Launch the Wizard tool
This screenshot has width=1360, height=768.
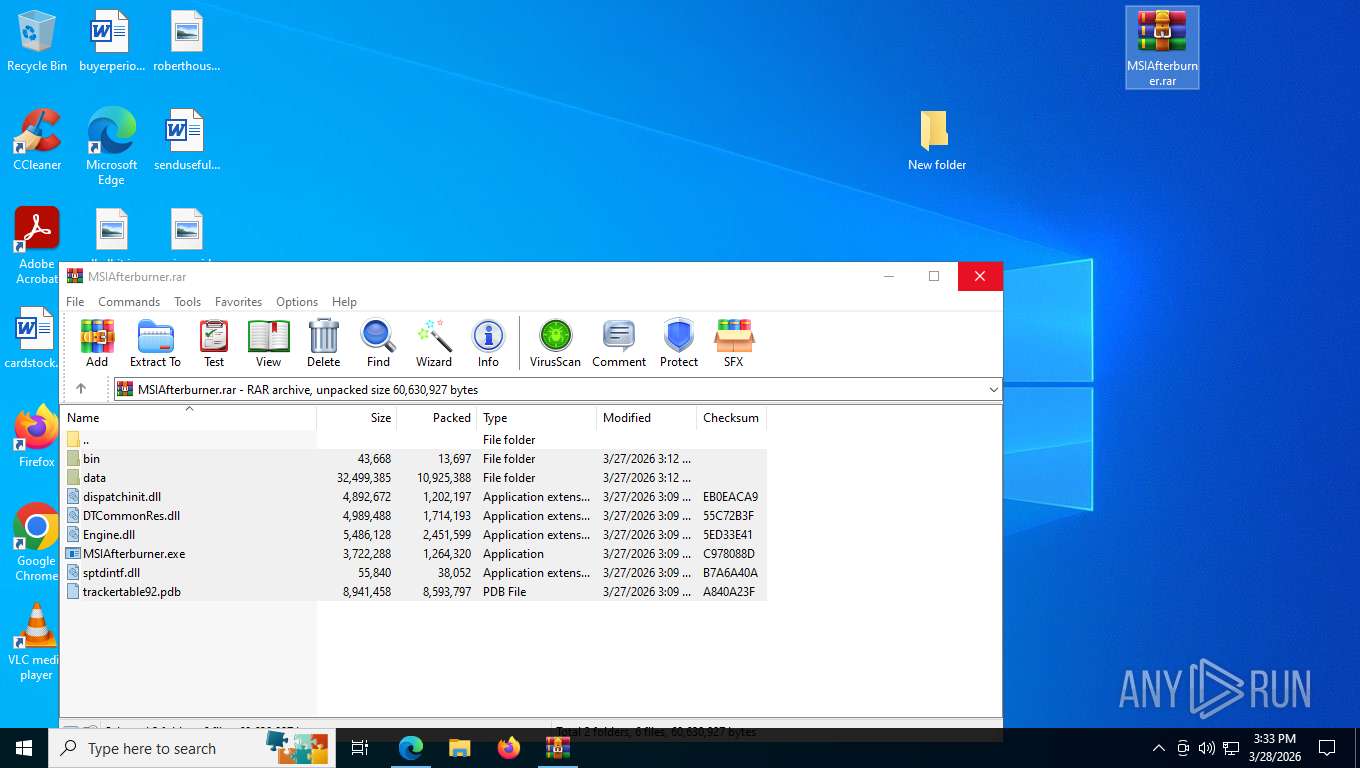pos(434,343)
